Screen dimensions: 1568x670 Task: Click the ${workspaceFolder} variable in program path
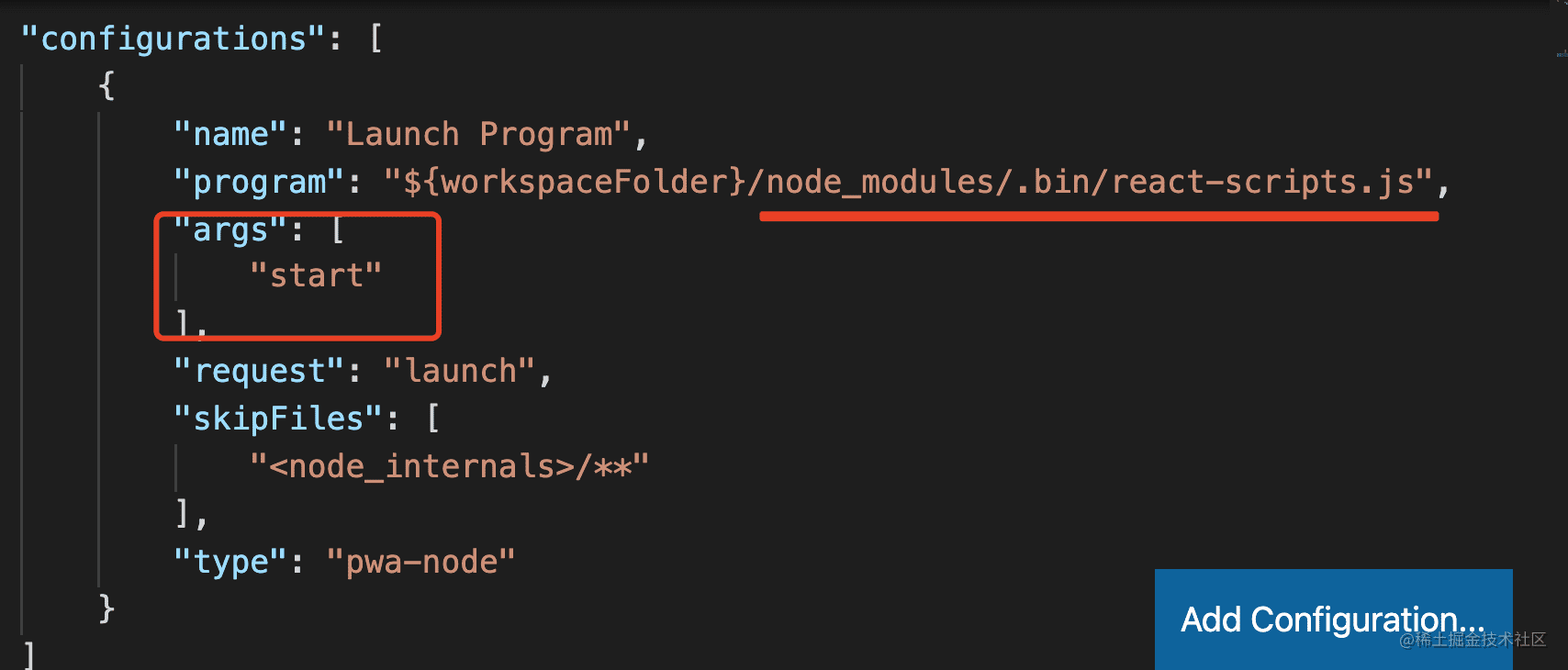click(575, 182)
